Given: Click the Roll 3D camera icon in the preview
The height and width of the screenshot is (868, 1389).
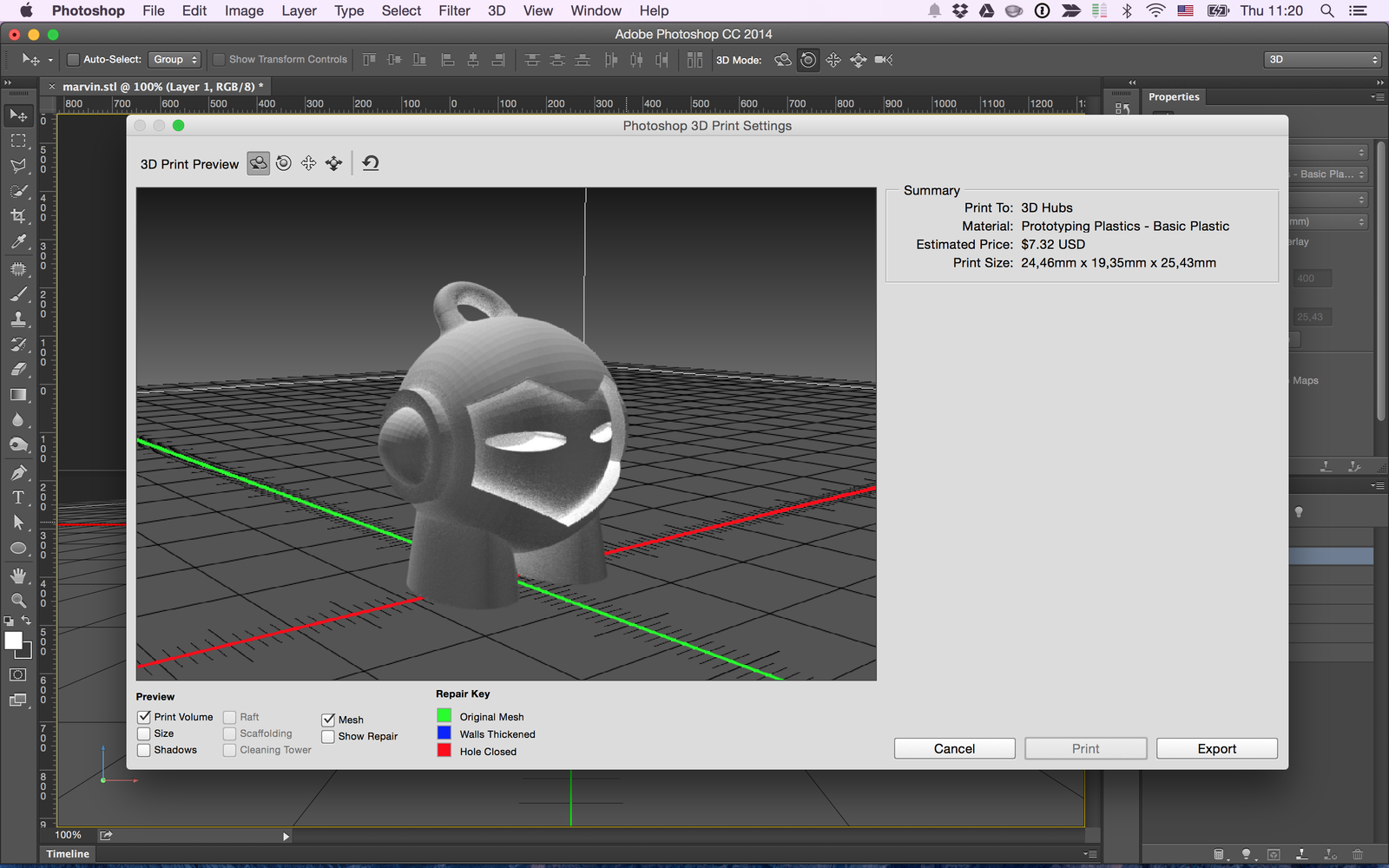Looking at the screenshot, I should coord(284,163).
